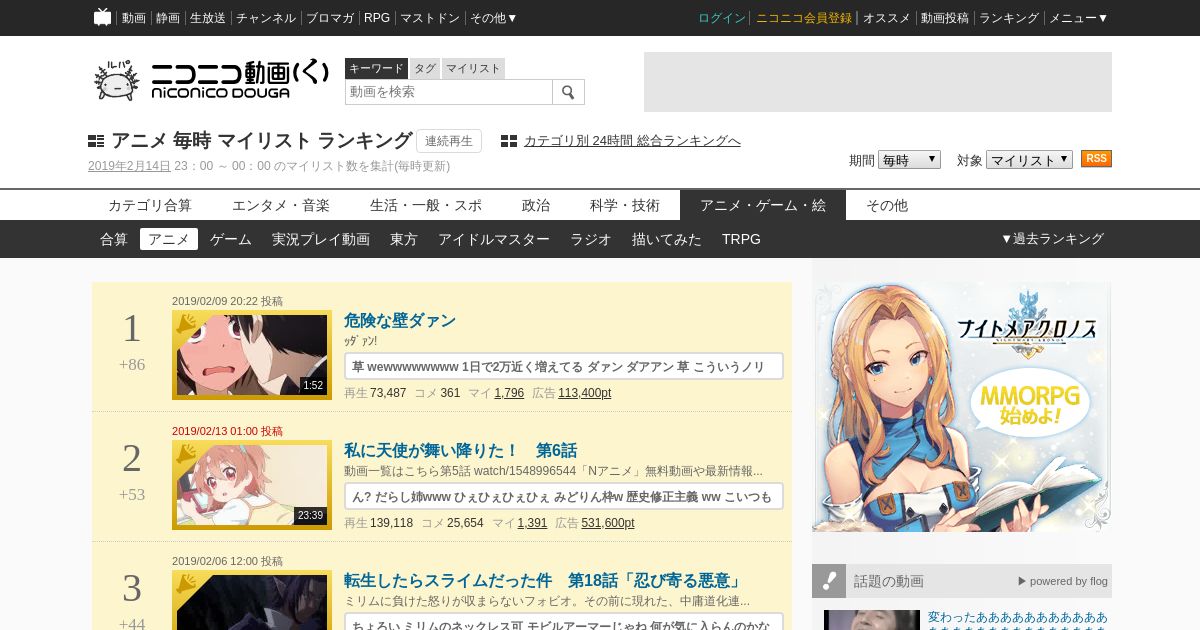The image size is (1200, 630).
Task: Select the 実況プレイ動画 subcategory
Action: (x=321, y=239)
